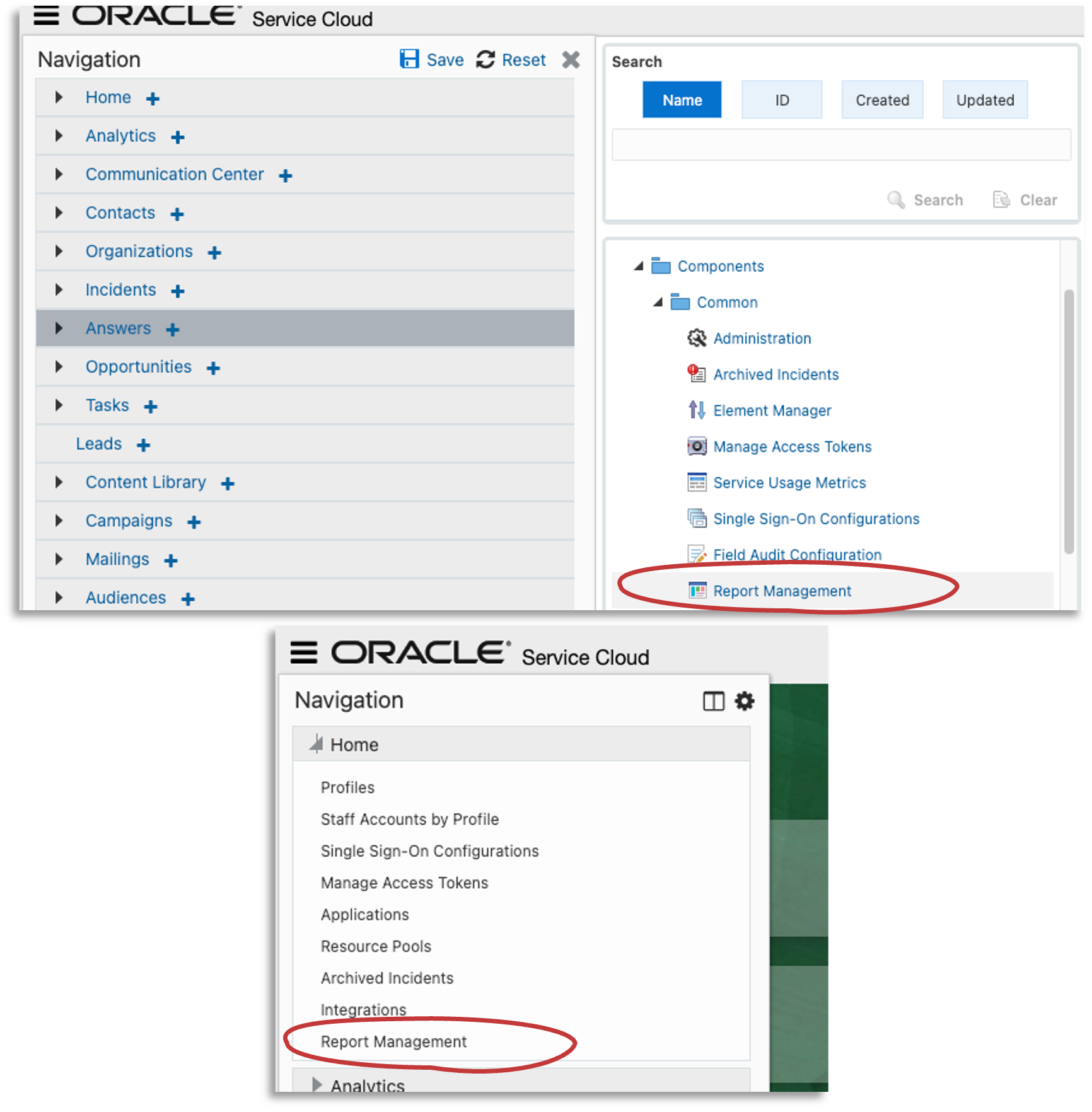Click the Administration gear icon
The width and height of the screenshot is (1092, 1112).
click(697, 339)
